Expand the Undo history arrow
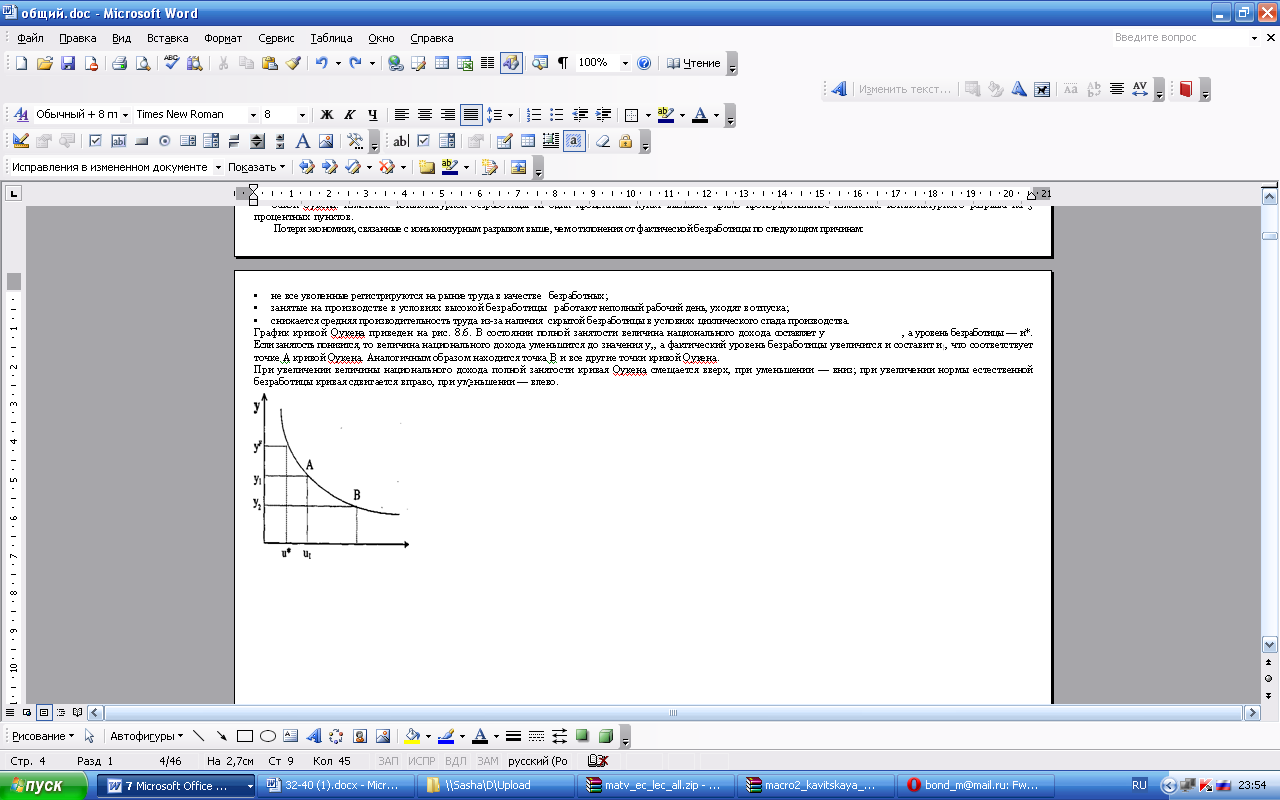The height and width of the screenshot is (800, 1280). point(336,63)
